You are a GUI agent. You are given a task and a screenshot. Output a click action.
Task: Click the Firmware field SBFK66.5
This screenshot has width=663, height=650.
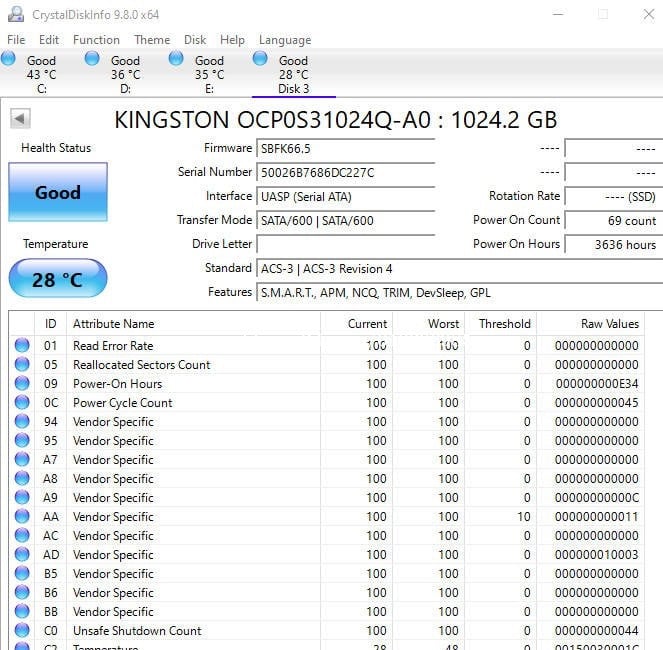pos(345,148)
